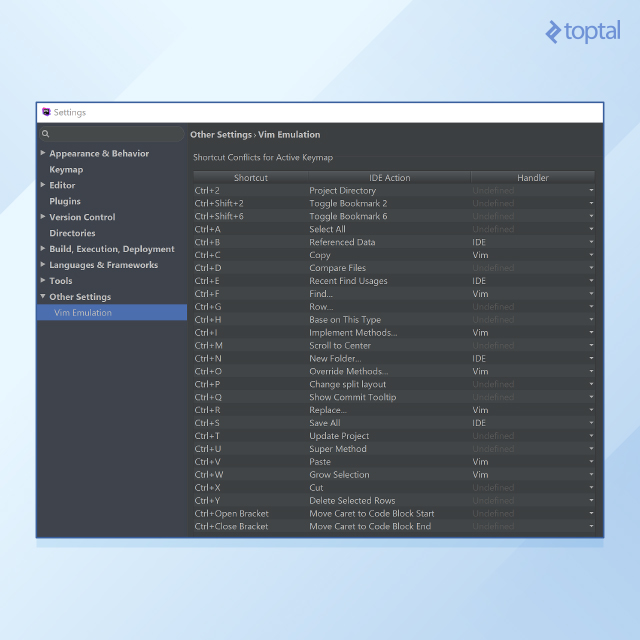Click the Ctrl+W shortcut cell
The width and height of the screenshot is (640, 640).
pyautogui.click(x=251, y=475)
